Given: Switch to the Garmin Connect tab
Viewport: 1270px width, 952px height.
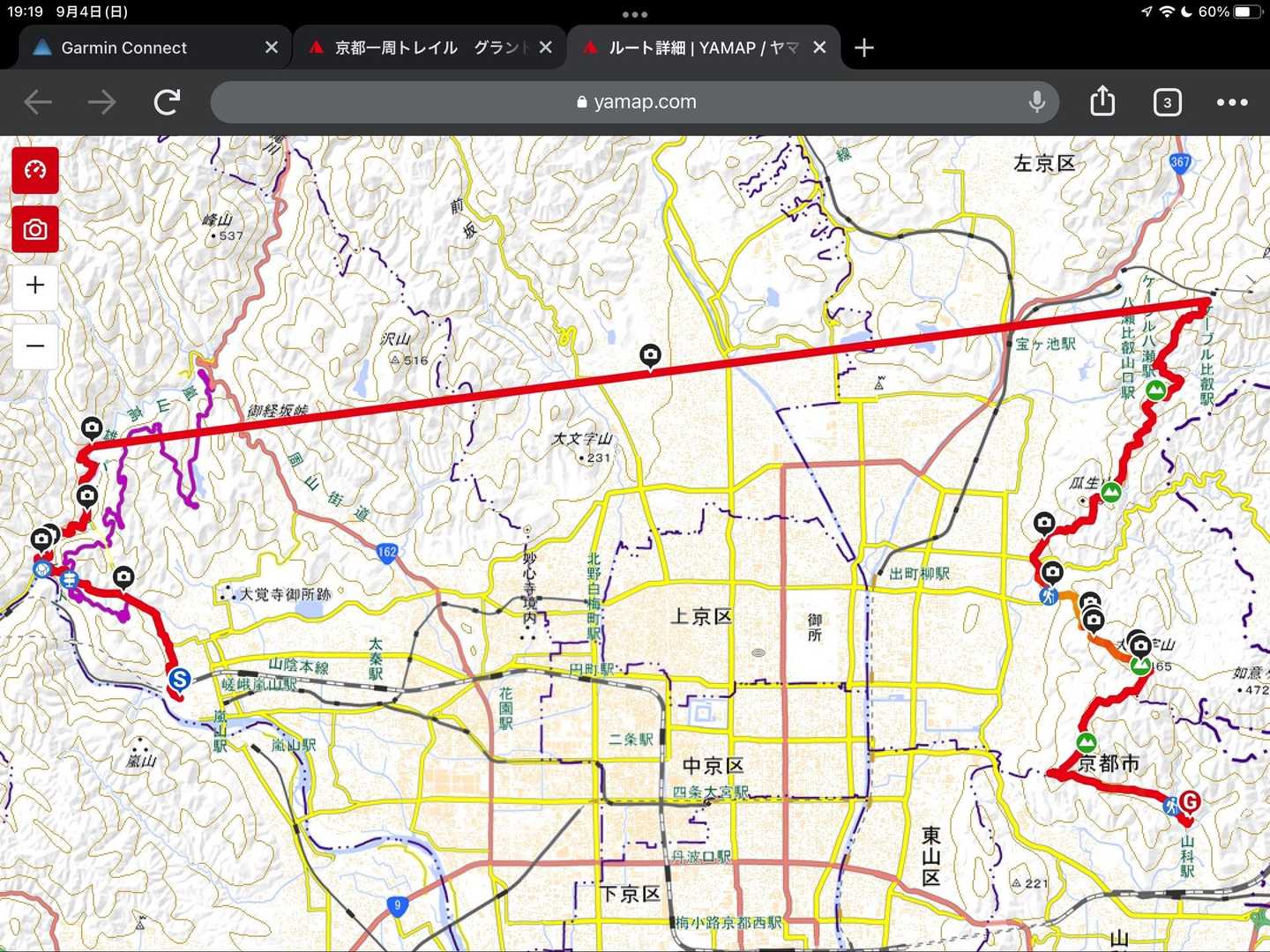Looking at the screenshot, I should click(x=123, y=48).
